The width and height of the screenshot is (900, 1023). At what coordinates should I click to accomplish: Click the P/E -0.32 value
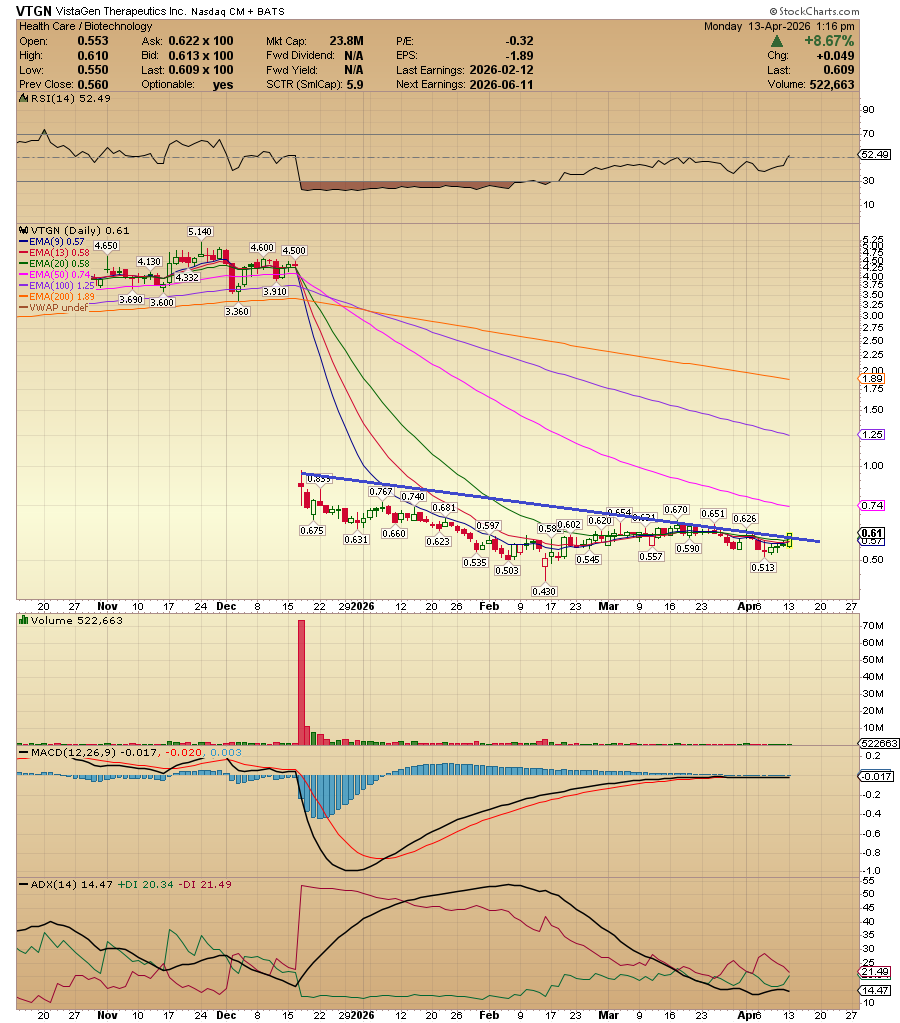pos(519,41)
